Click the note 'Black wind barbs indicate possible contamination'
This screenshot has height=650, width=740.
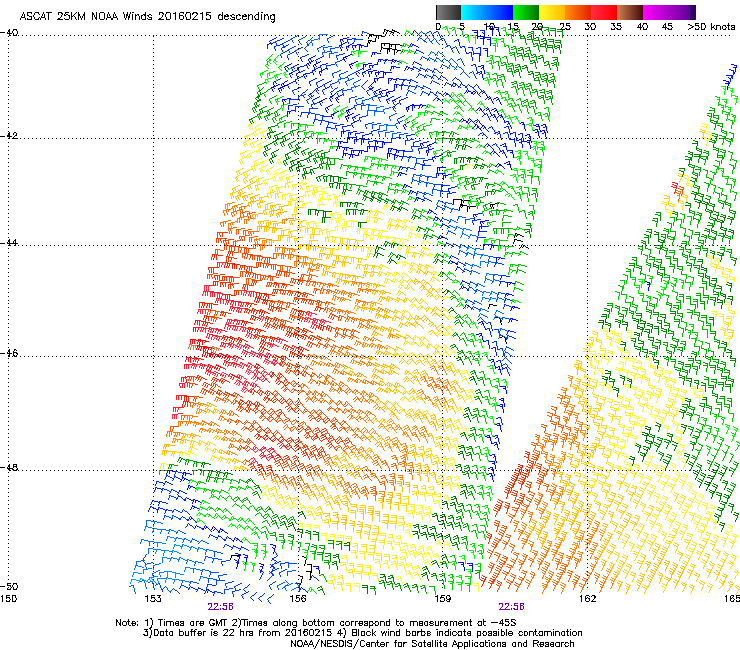coord(467,633)
